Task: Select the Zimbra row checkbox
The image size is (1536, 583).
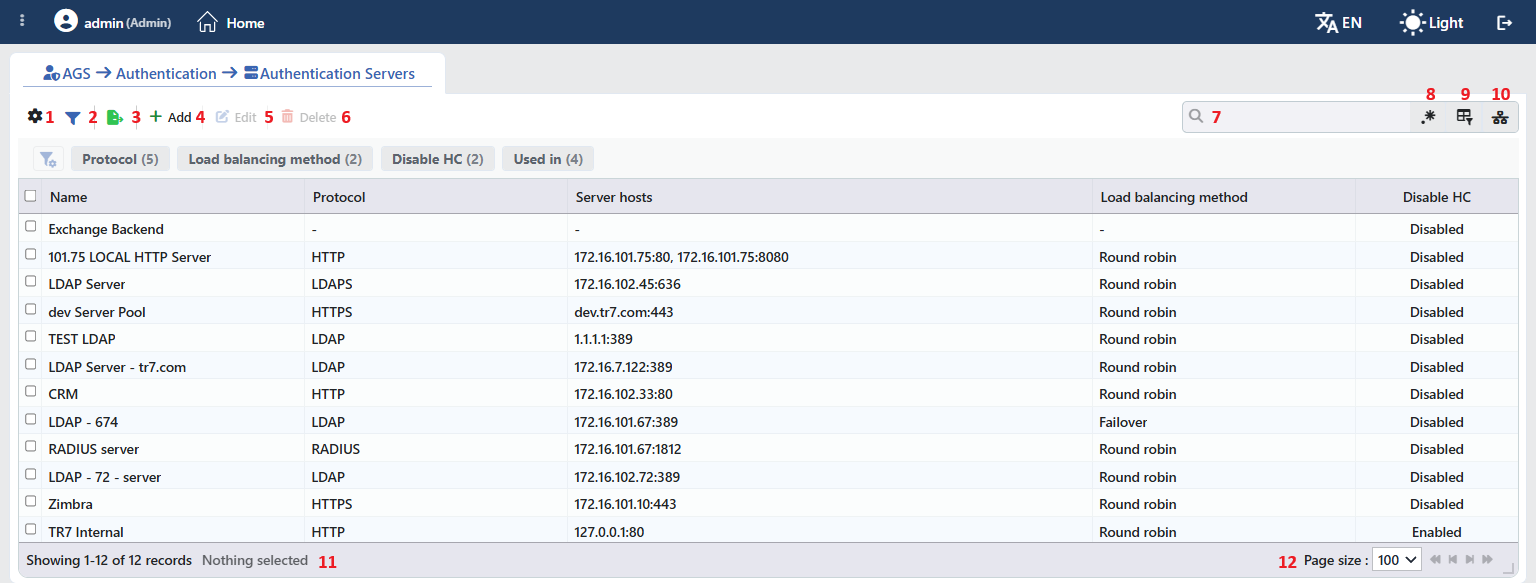Action: (30, 502)
